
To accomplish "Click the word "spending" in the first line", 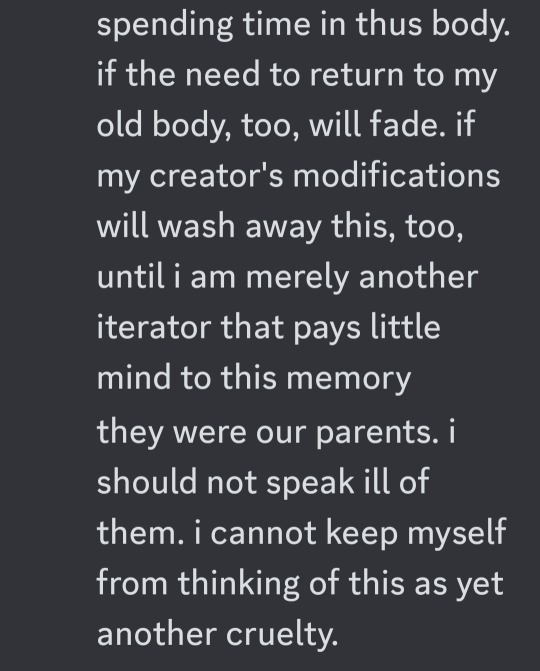I will (165, 25).
